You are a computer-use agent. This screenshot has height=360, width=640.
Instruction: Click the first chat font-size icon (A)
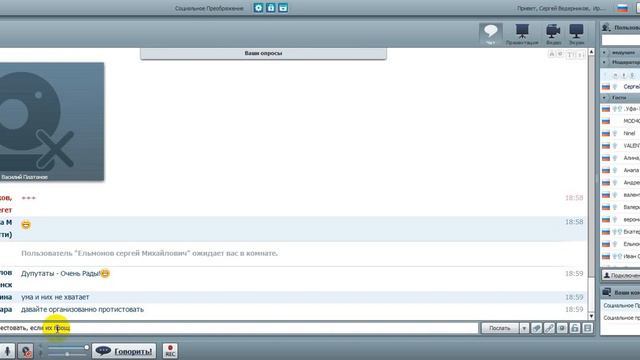[551, 54]
